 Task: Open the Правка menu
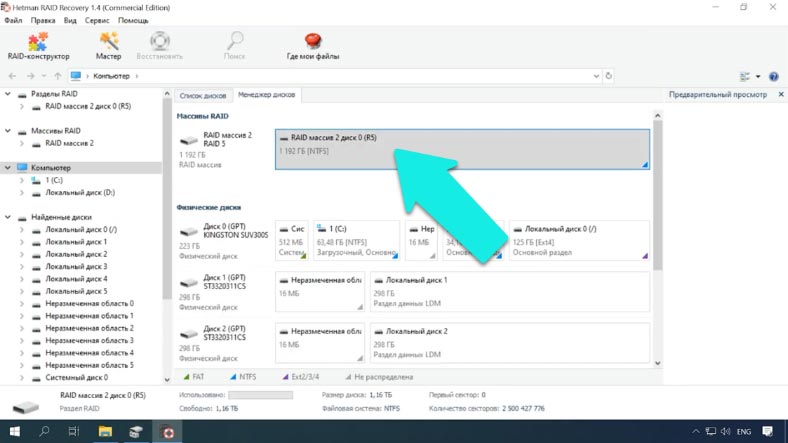point(43,21)
